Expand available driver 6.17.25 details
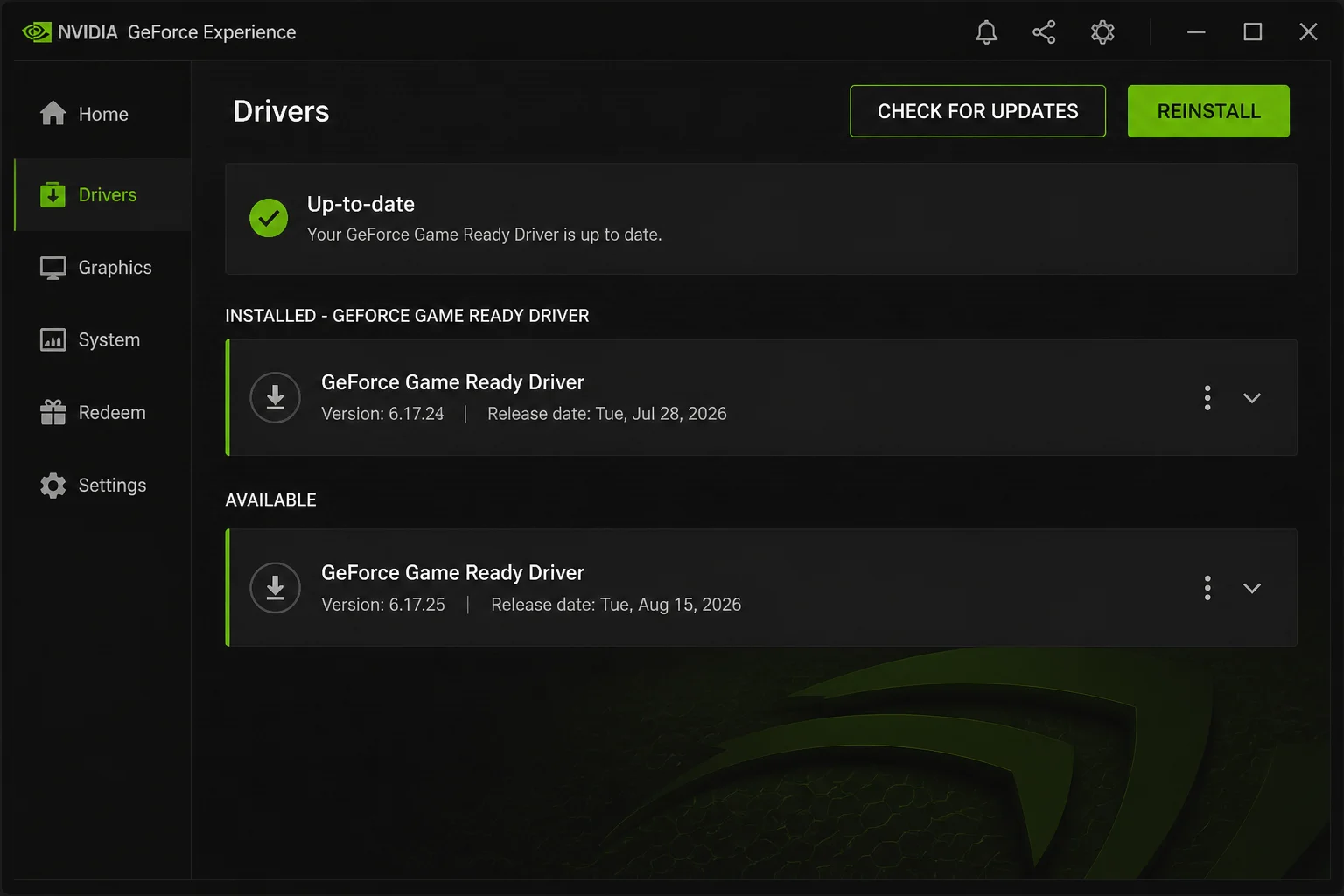The width and height of the screenshot is (1344, 896). (x=1252, y=588)
